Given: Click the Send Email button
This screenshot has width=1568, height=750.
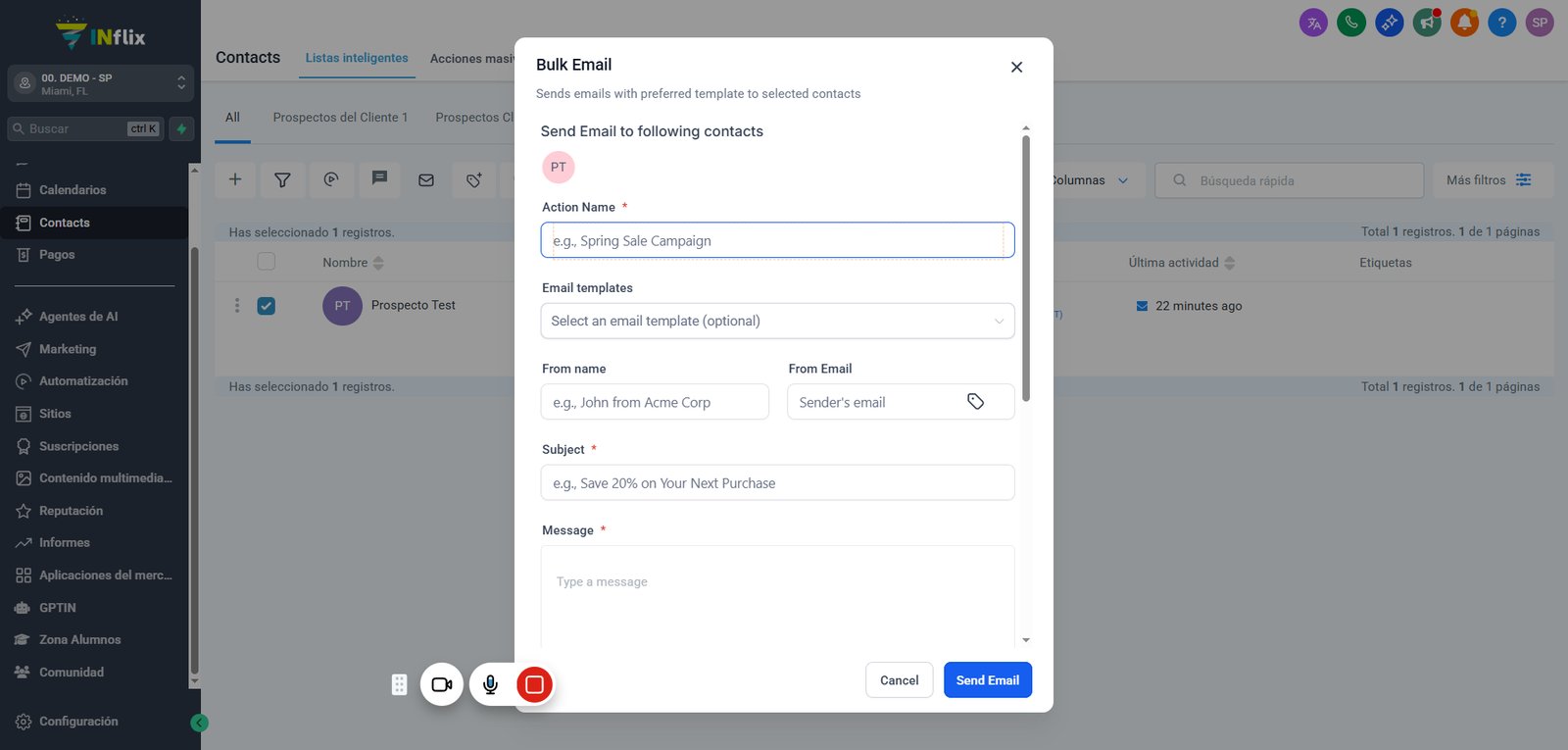Looking at the screenshot, I should [x=988, y=680].
